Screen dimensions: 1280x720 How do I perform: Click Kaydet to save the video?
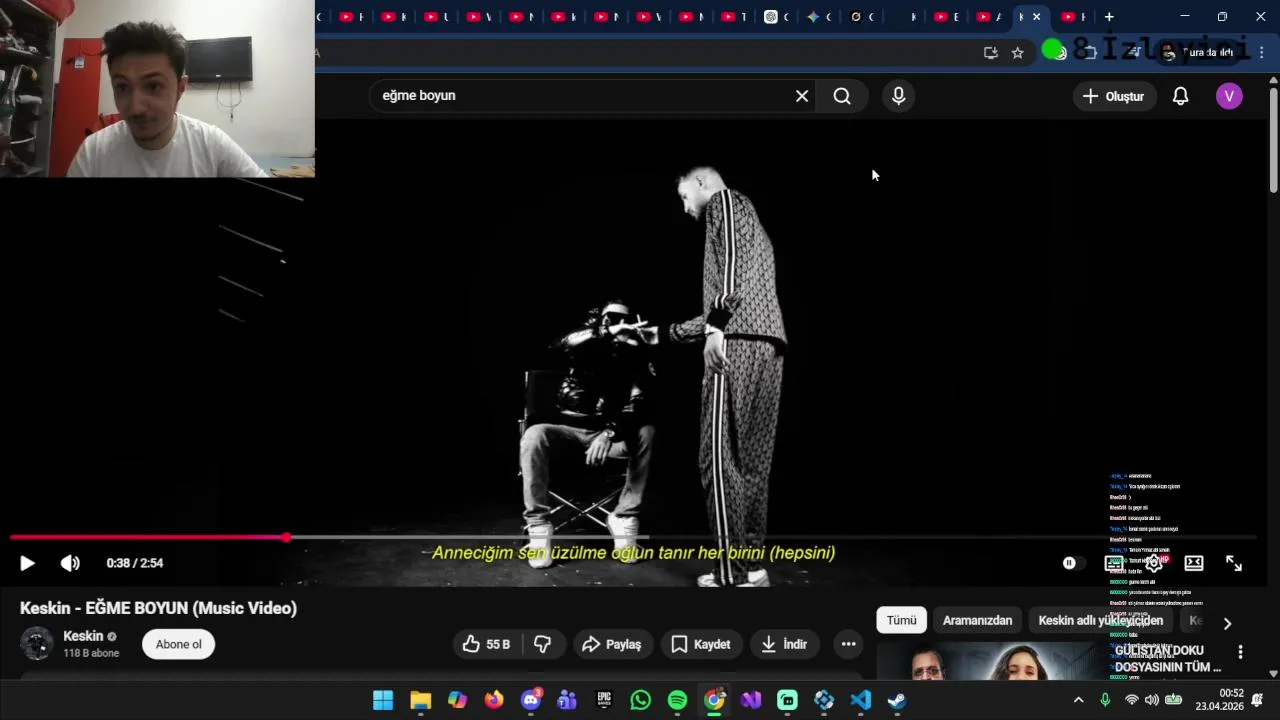(701, 644)
